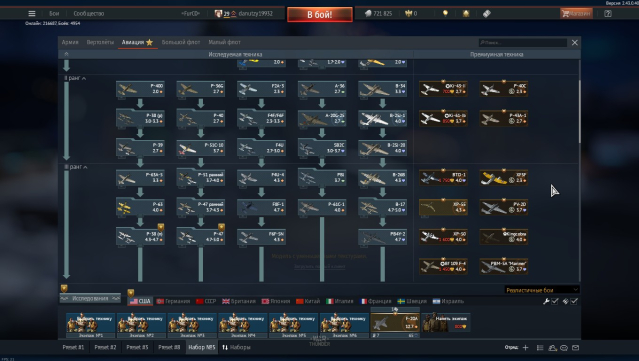Click the red В бой! button

click(320, 15)
